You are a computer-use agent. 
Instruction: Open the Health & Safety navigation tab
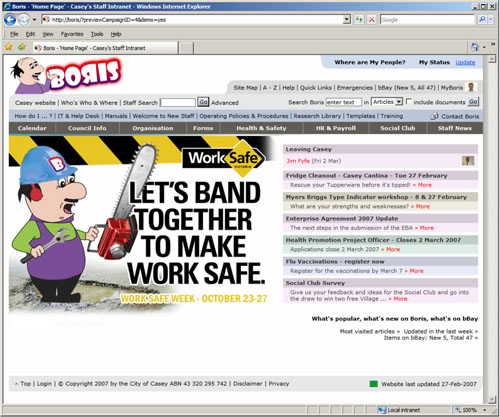pos(261,128)
